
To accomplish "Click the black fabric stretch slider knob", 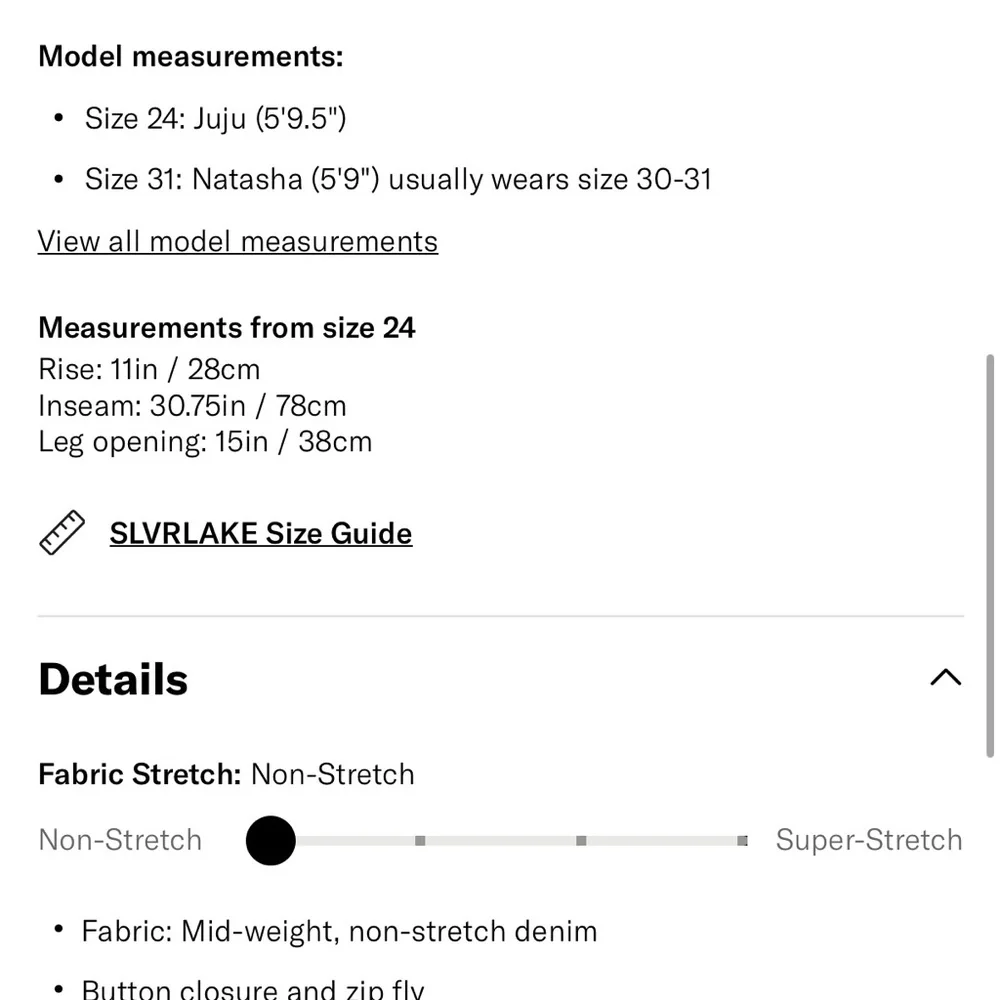I will tap(270, 841).
